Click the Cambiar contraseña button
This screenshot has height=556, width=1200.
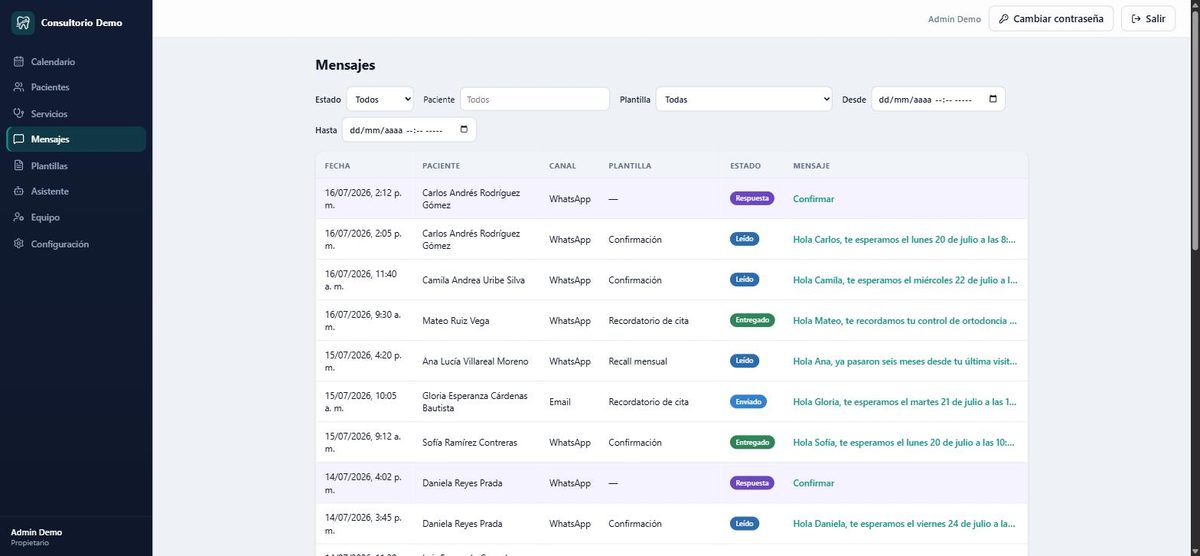click(1051, 19)
